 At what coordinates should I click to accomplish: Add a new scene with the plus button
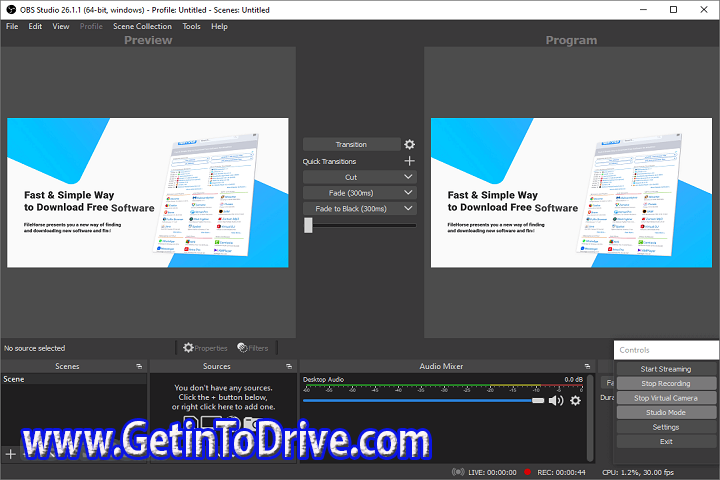point(11,454)
